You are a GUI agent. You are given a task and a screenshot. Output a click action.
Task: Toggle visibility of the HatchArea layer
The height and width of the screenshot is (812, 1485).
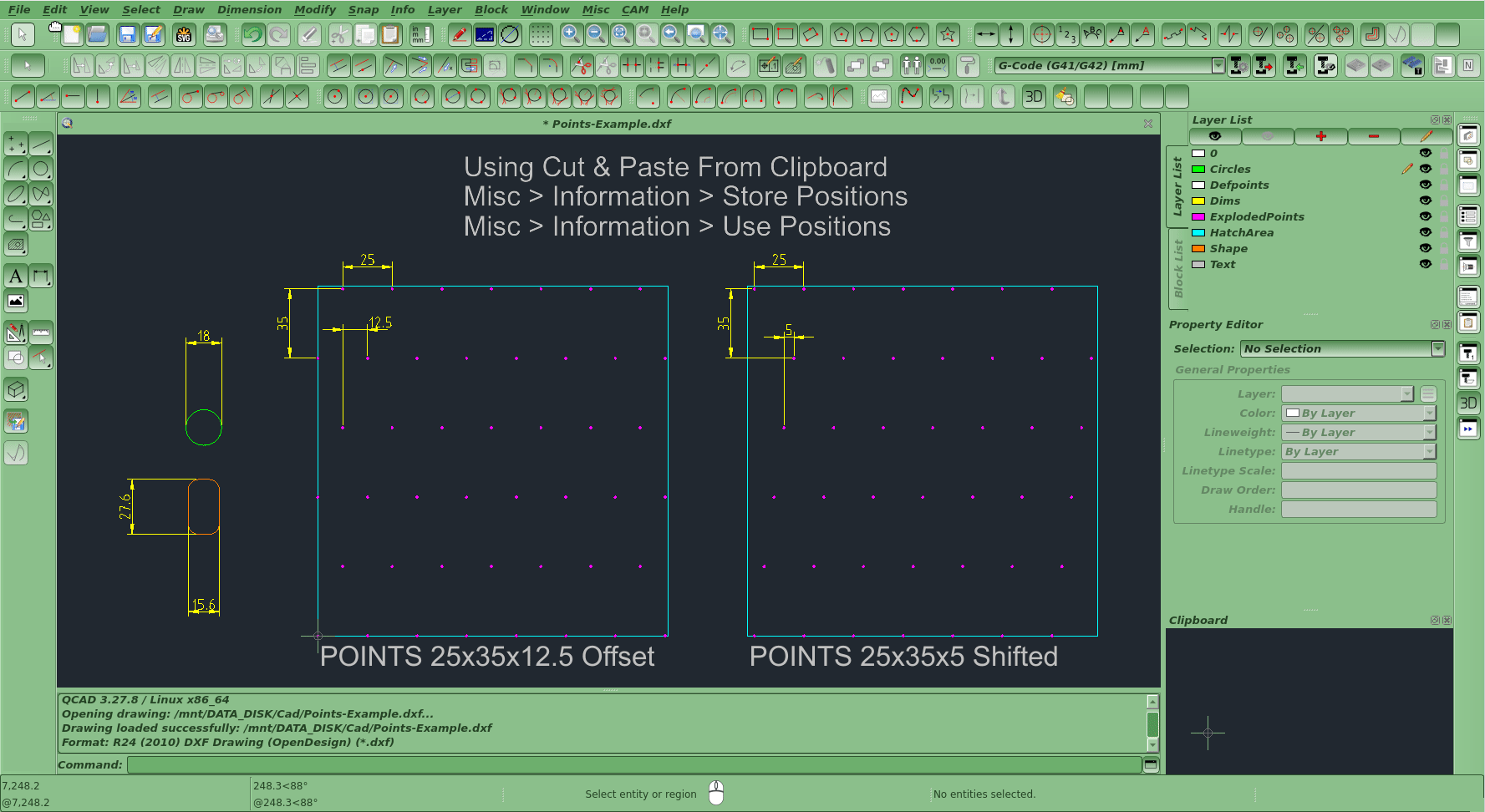(1426, 232)
